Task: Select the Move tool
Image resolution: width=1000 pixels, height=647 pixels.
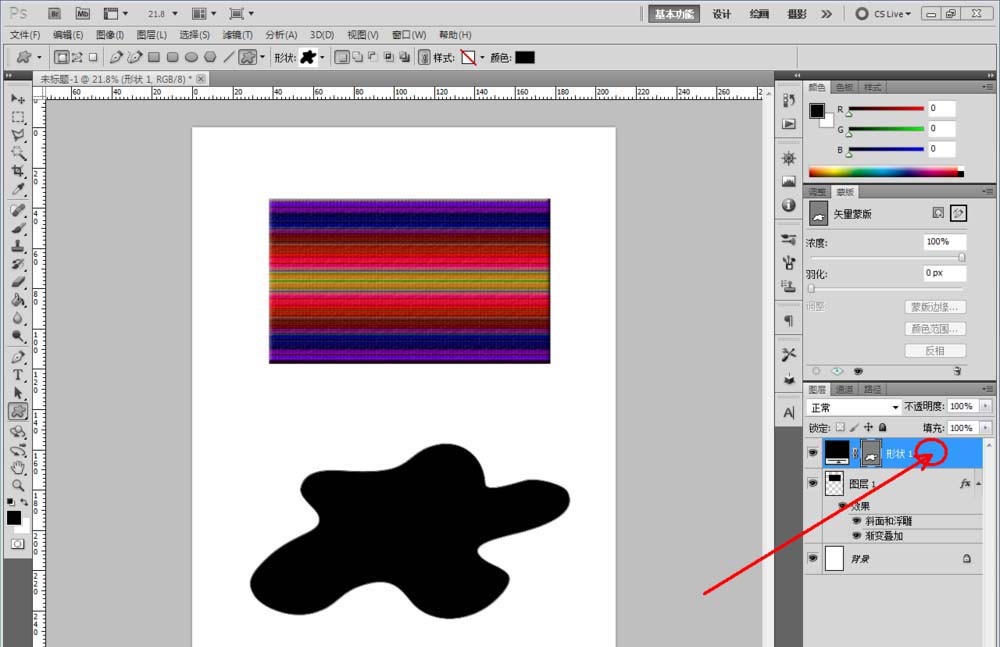Action: click(18, 99)
